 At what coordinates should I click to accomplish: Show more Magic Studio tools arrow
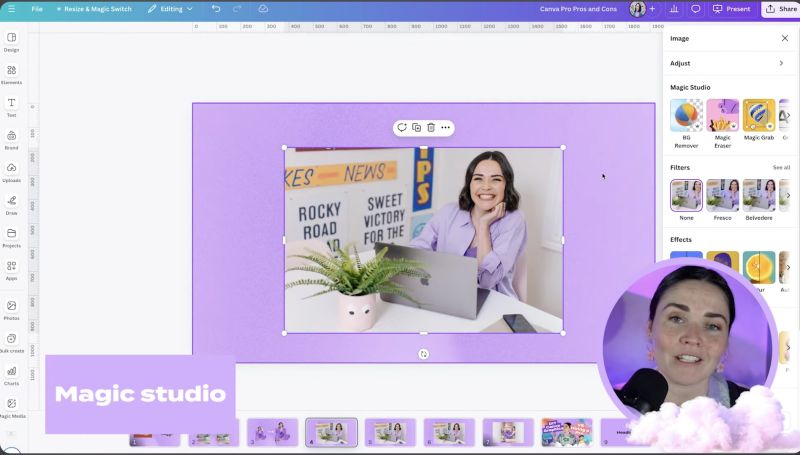click(x=788, y=115)
